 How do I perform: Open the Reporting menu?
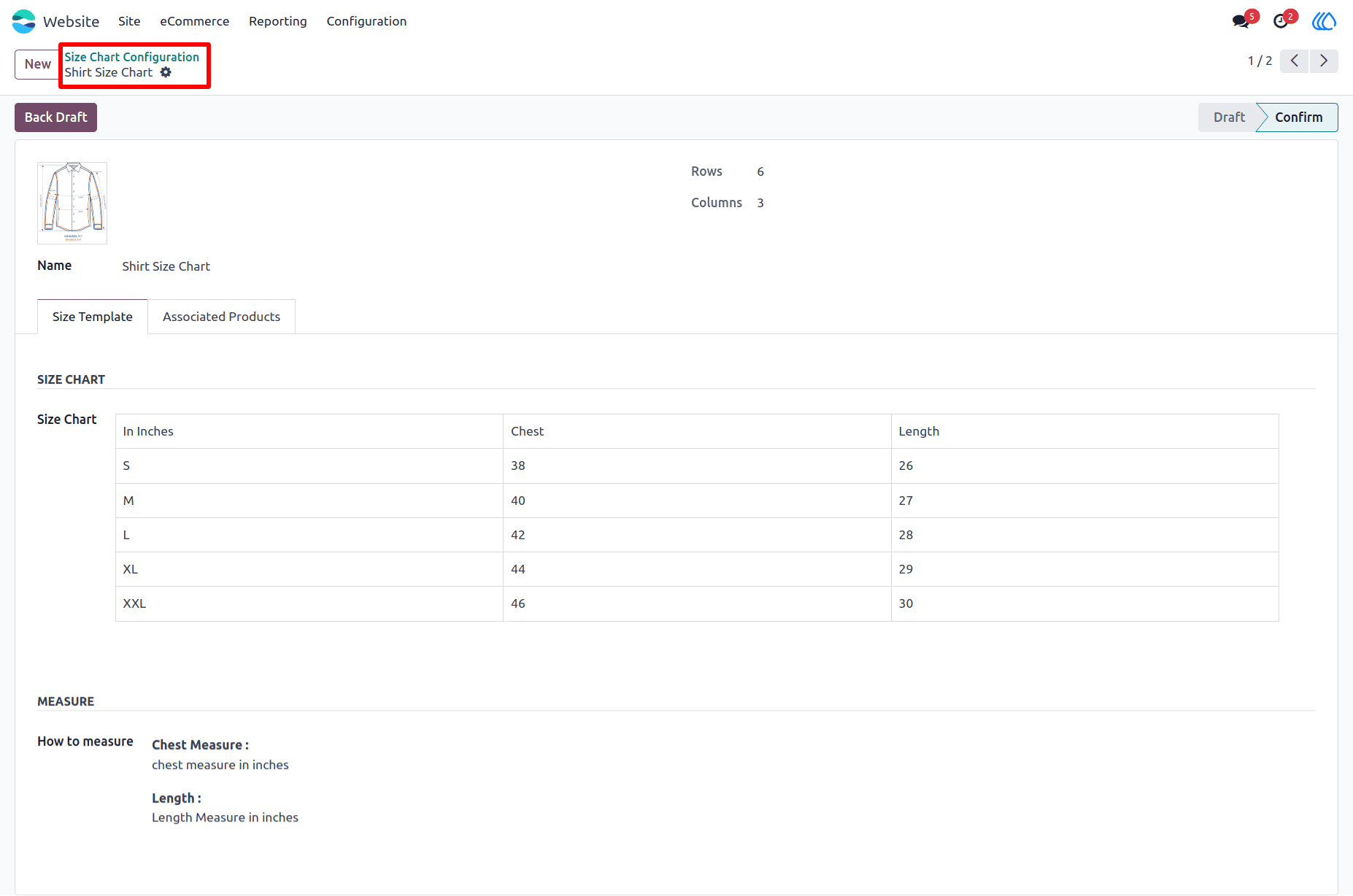pyautogui.click(x=277, y=21)
